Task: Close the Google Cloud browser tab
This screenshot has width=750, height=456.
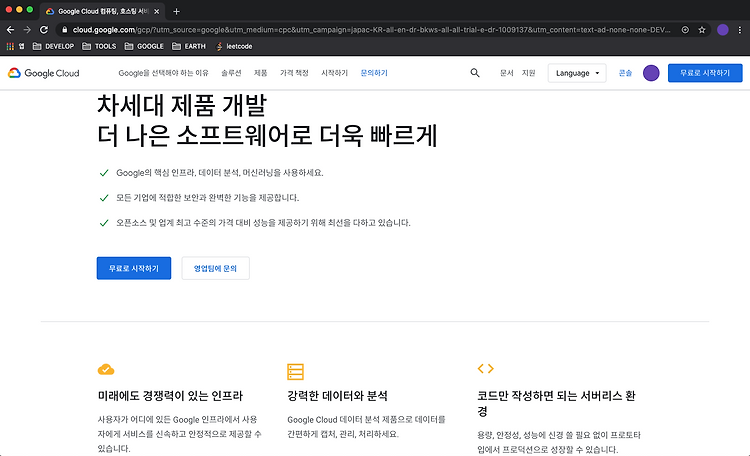Action: coord(156,11)
